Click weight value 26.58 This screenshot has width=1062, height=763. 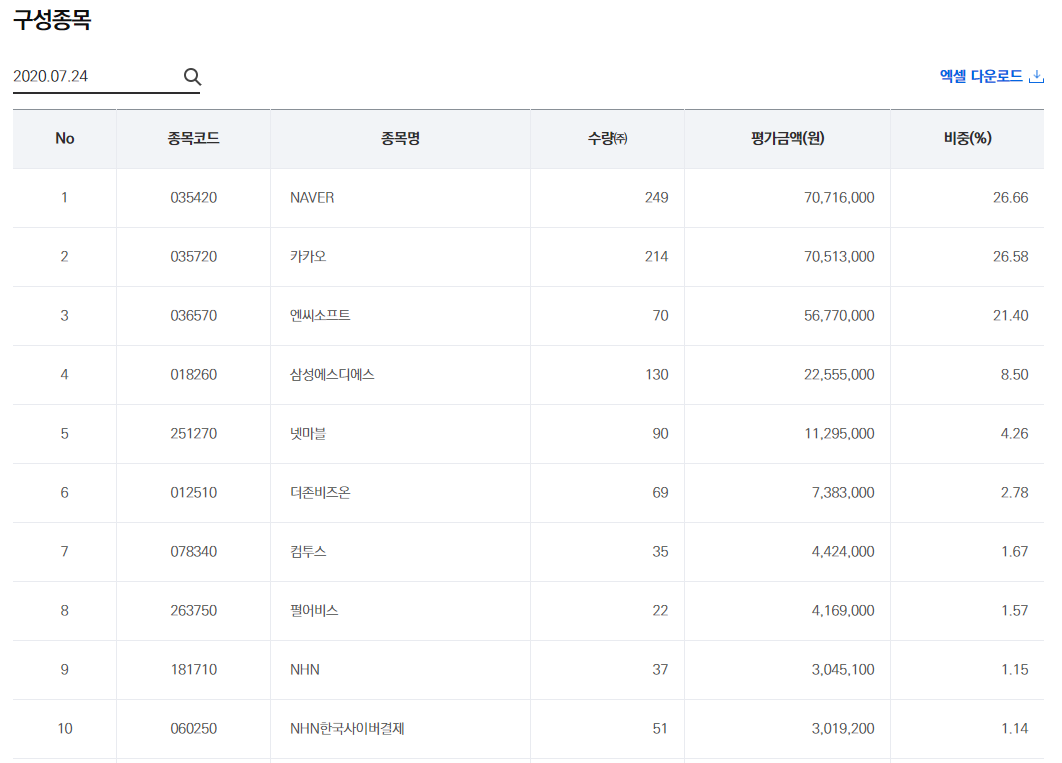point(1011,257)
